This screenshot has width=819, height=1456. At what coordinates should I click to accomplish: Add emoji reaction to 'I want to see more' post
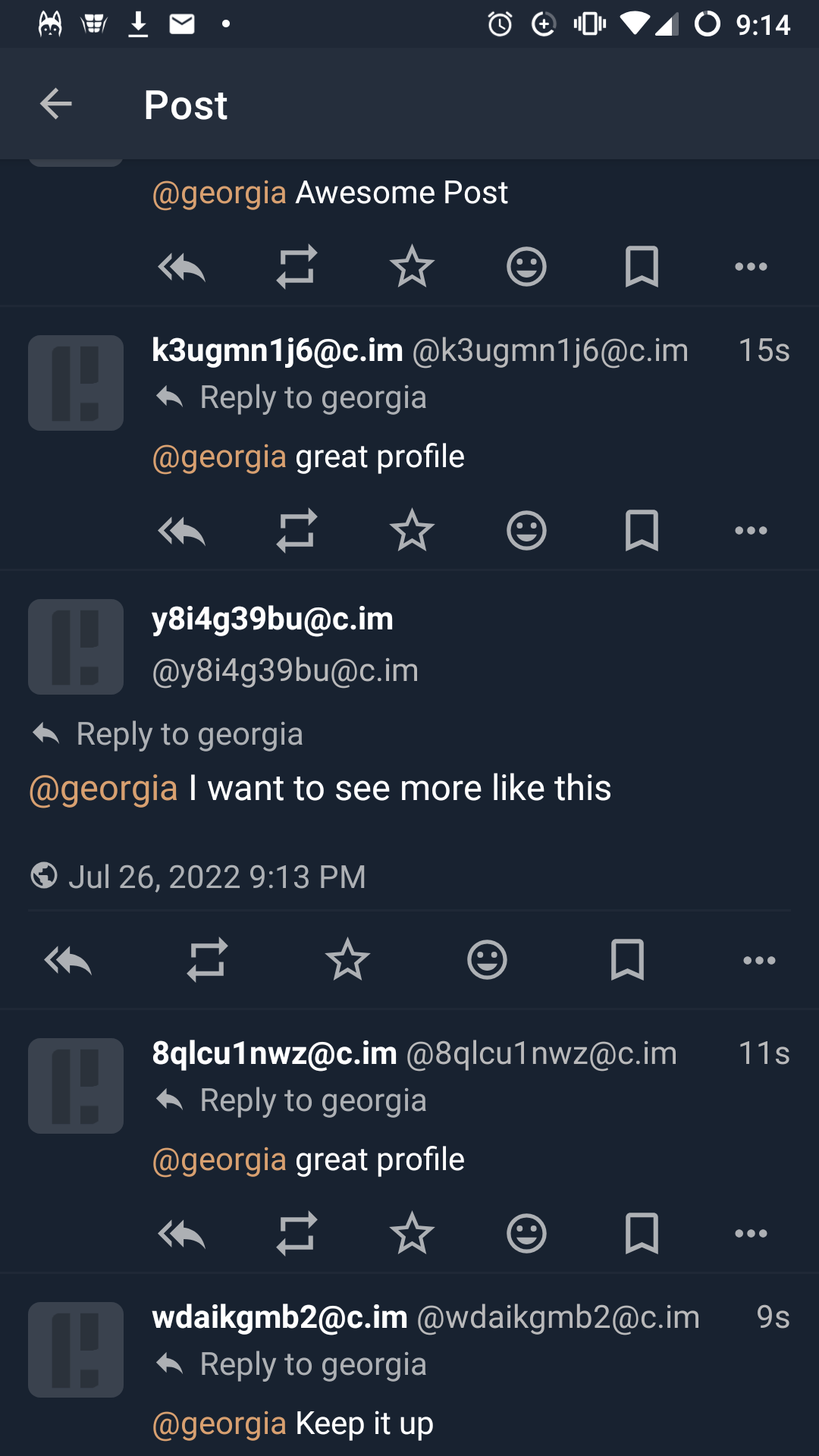click(487, 960)
